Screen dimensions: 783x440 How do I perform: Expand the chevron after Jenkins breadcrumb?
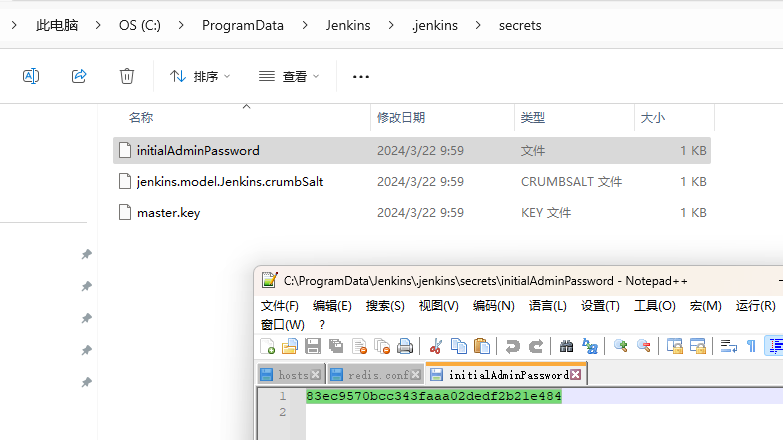tap(391, 25)
